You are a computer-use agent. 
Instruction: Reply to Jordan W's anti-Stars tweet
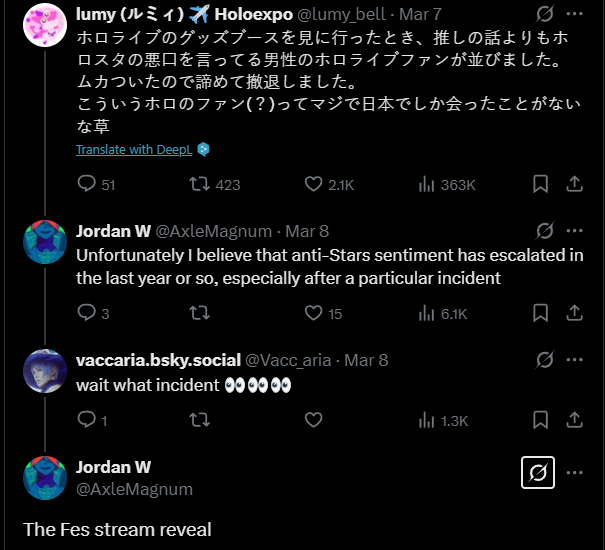click(x=86, y=313)
